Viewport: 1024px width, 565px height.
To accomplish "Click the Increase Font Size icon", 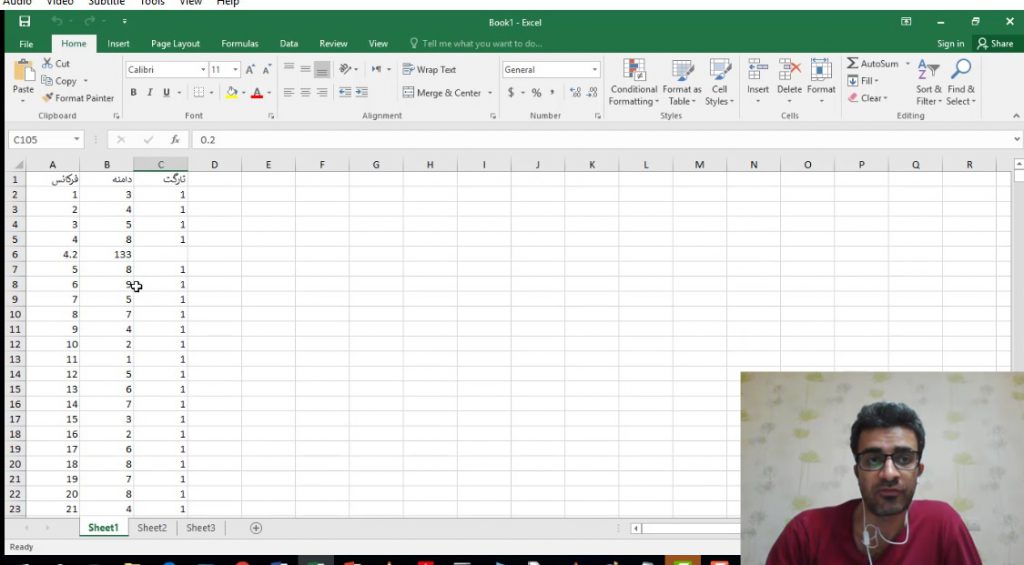I will click(x=251, y=70).
